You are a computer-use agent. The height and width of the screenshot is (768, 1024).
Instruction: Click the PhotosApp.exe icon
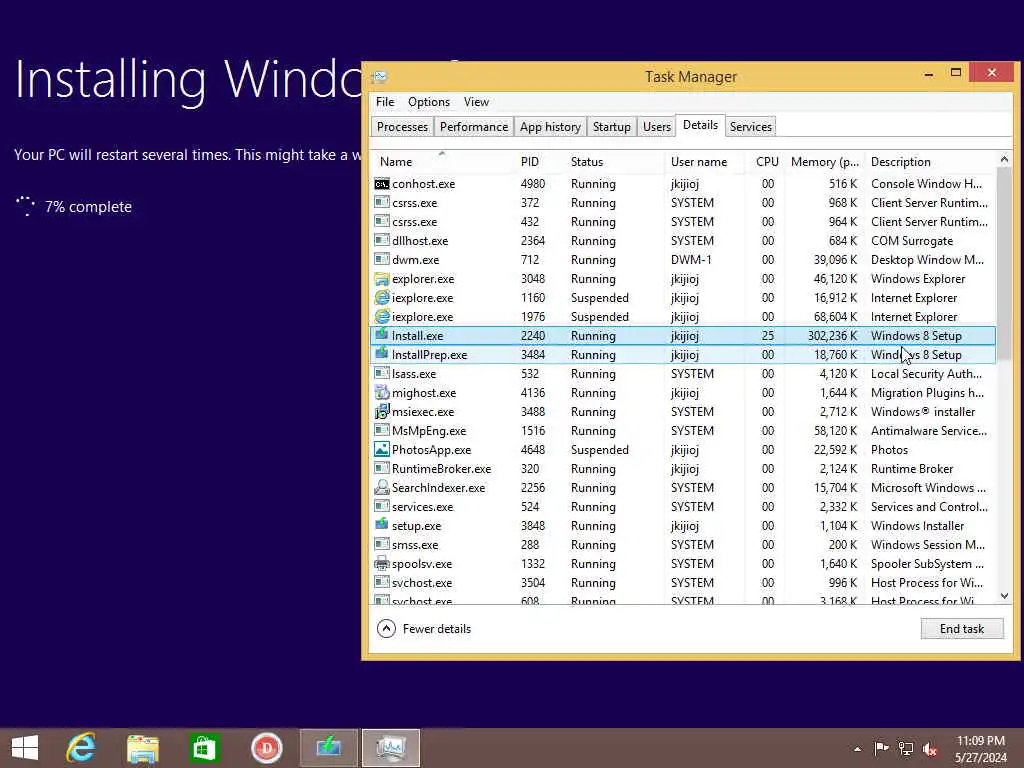[x=381, y=449]
